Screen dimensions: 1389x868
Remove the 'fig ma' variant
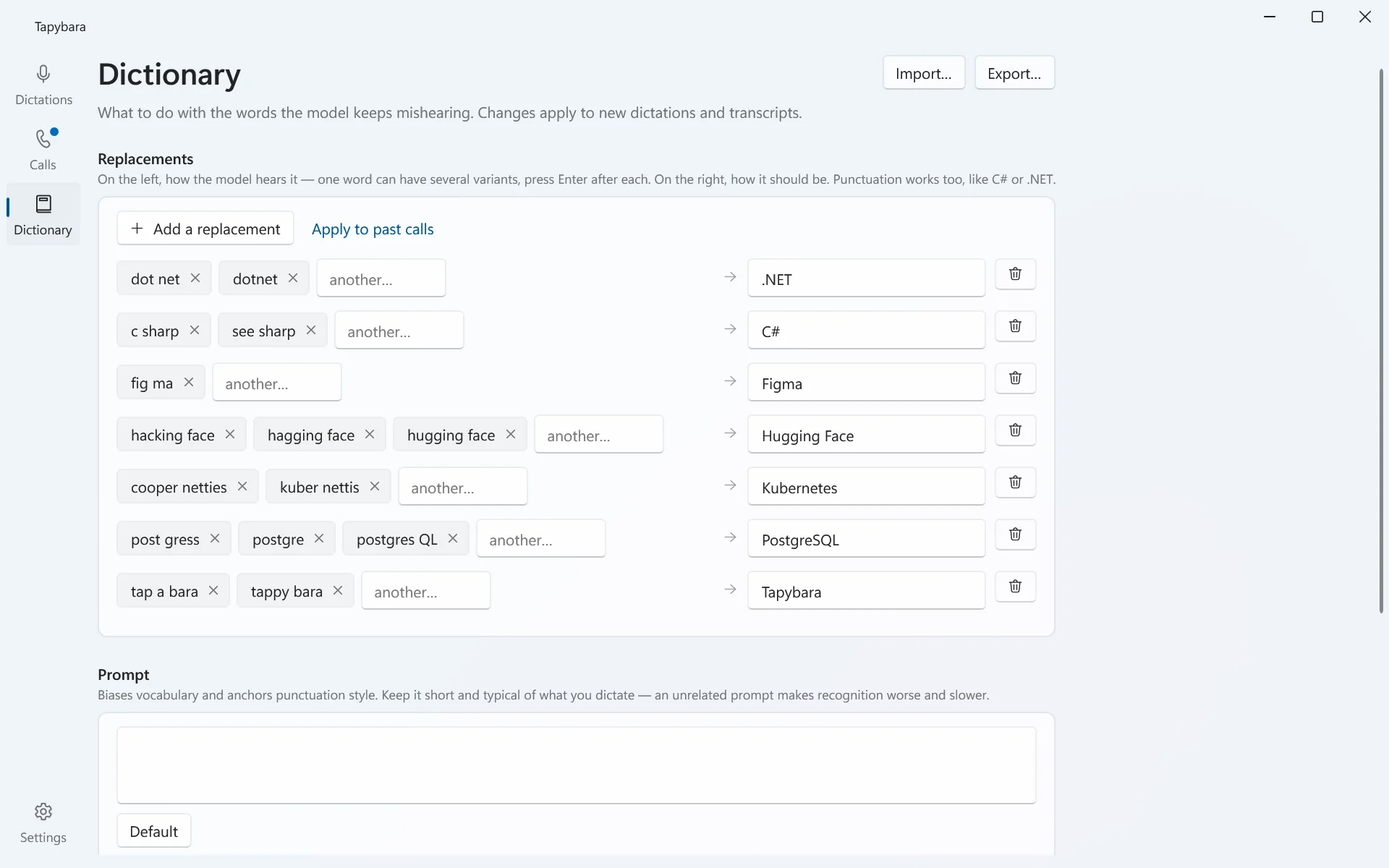pos(189,382)
